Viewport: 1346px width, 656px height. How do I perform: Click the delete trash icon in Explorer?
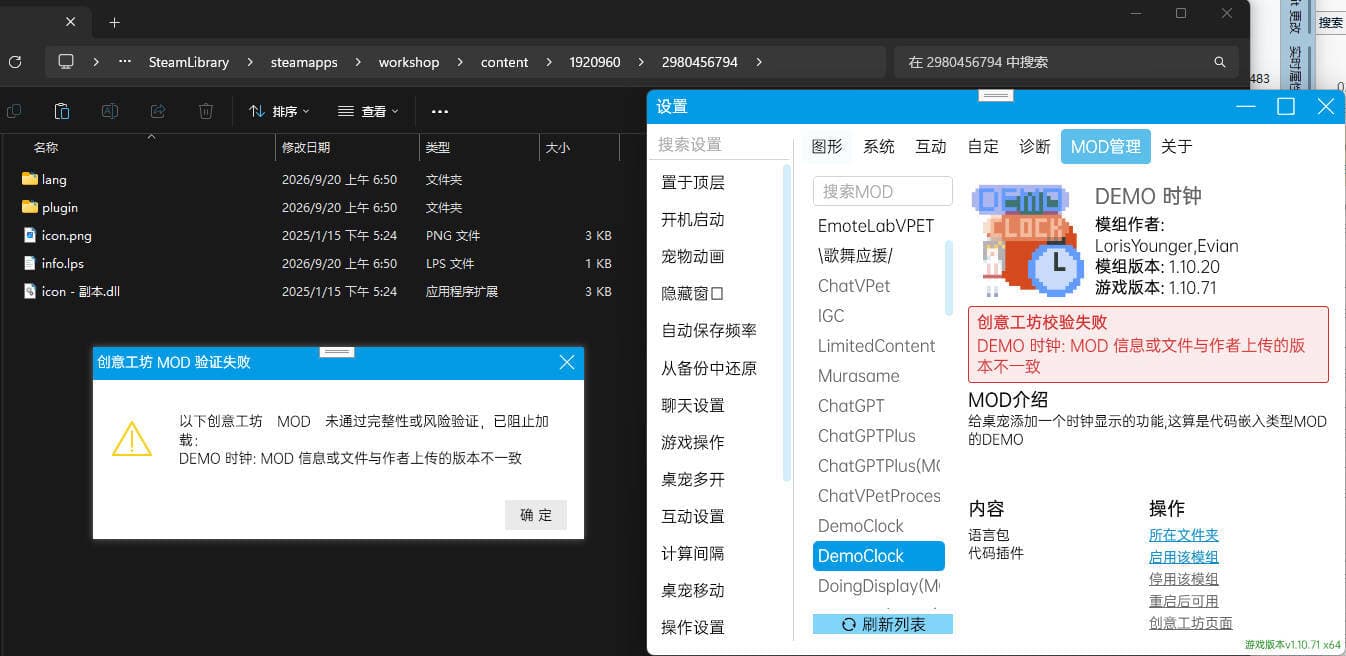tap(206, 111)
